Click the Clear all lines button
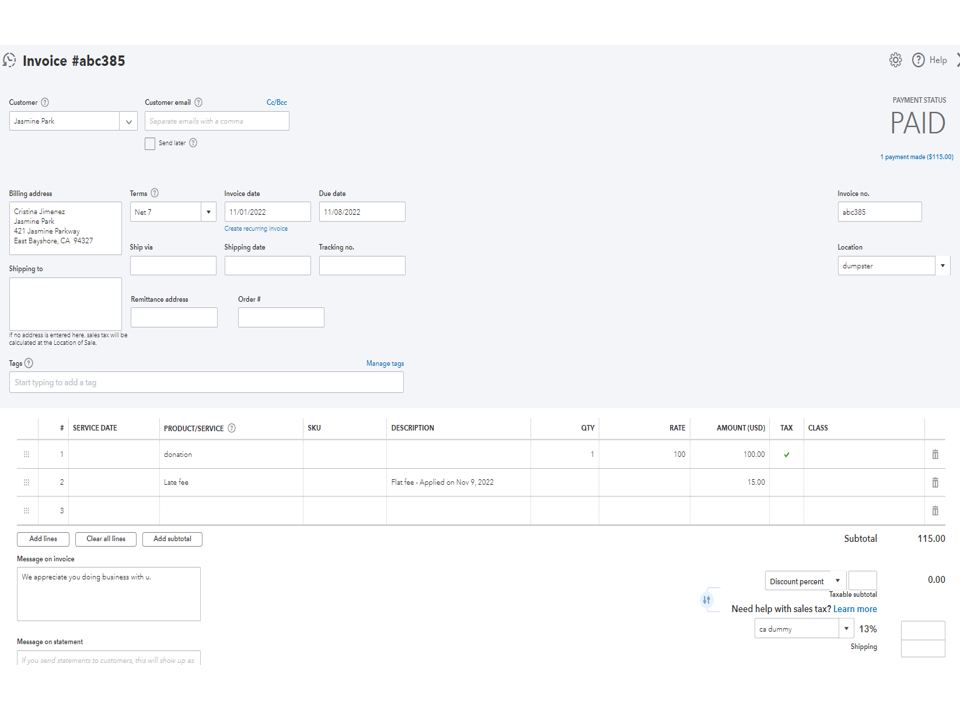 pyautogui.click(x=105, y=538)
